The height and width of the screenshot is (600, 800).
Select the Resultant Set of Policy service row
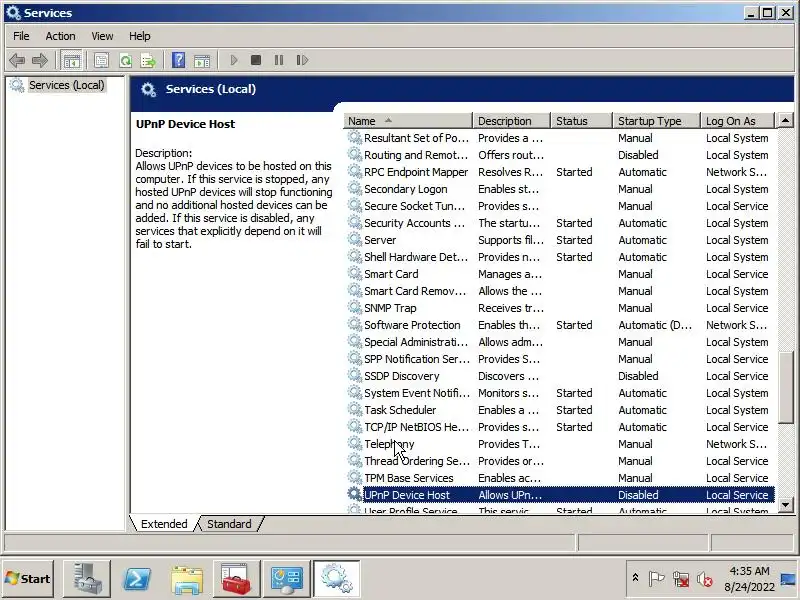pos(559,138)
